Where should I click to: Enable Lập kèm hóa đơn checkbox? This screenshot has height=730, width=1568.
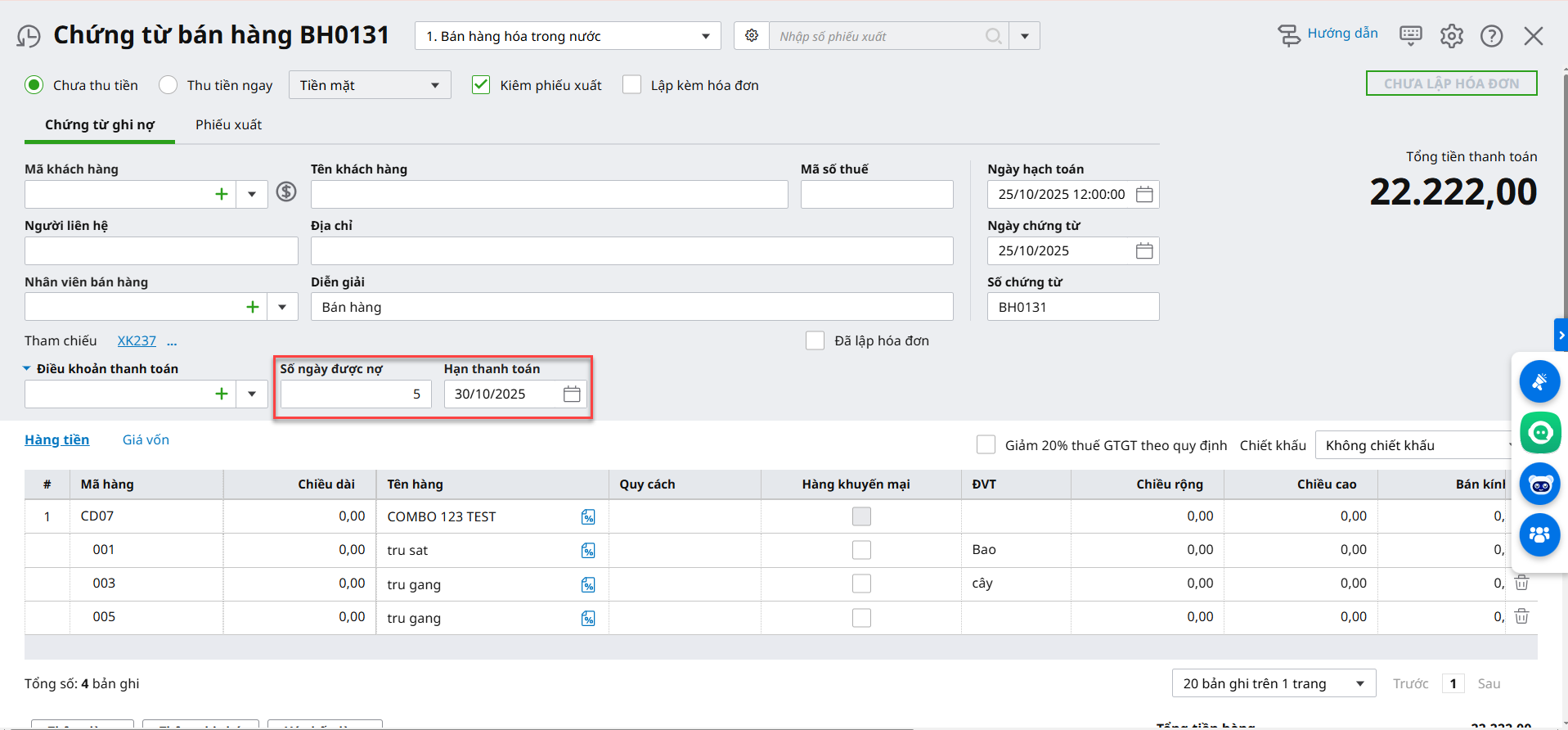631,85
